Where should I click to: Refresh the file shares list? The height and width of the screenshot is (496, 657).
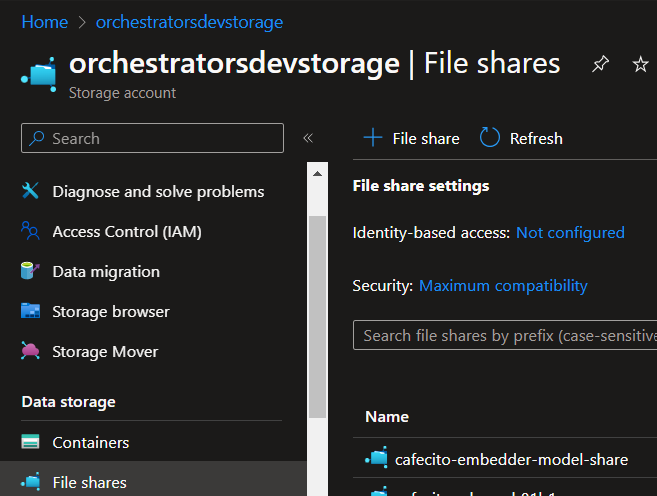(x=521, y=138)
